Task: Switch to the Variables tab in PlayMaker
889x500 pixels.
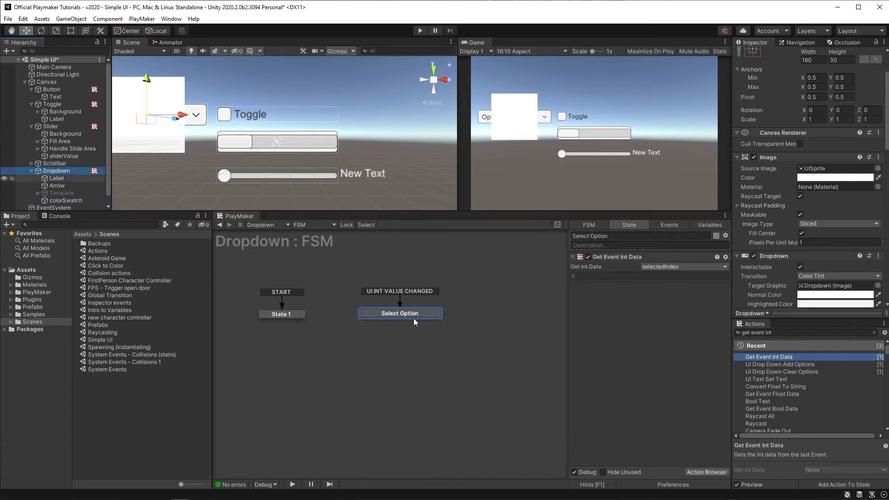Action: click(x=709, y=225)
